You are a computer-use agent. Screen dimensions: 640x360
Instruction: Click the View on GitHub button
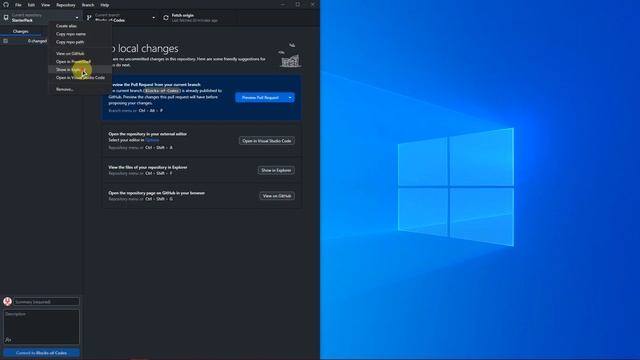tap(277, 196)
